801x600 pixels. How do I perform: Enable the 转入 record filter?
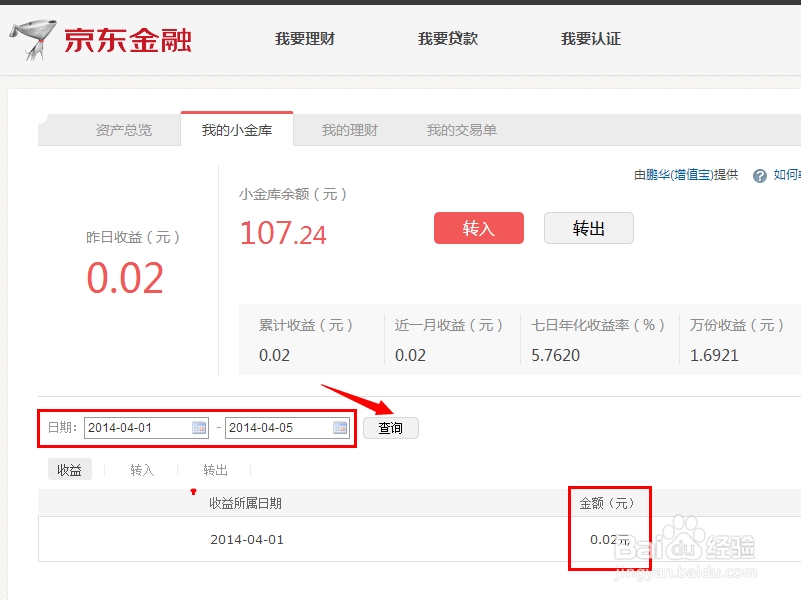point(141,469)
